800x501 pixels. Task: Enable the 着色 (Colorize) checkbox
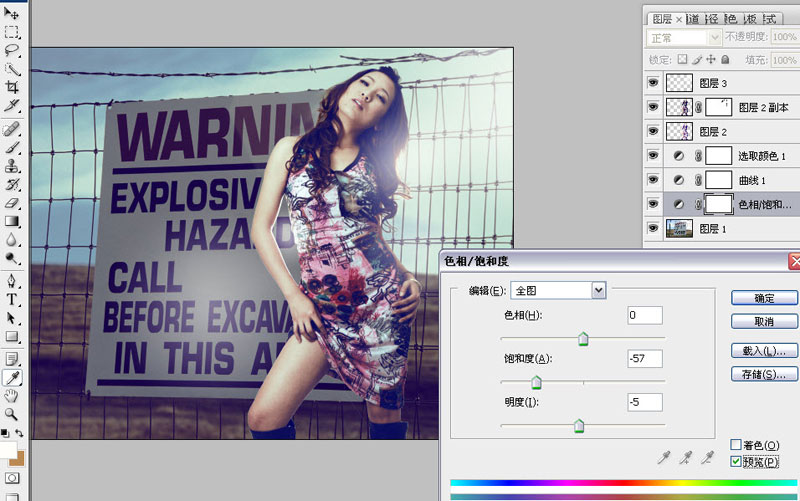click(736, 445)
